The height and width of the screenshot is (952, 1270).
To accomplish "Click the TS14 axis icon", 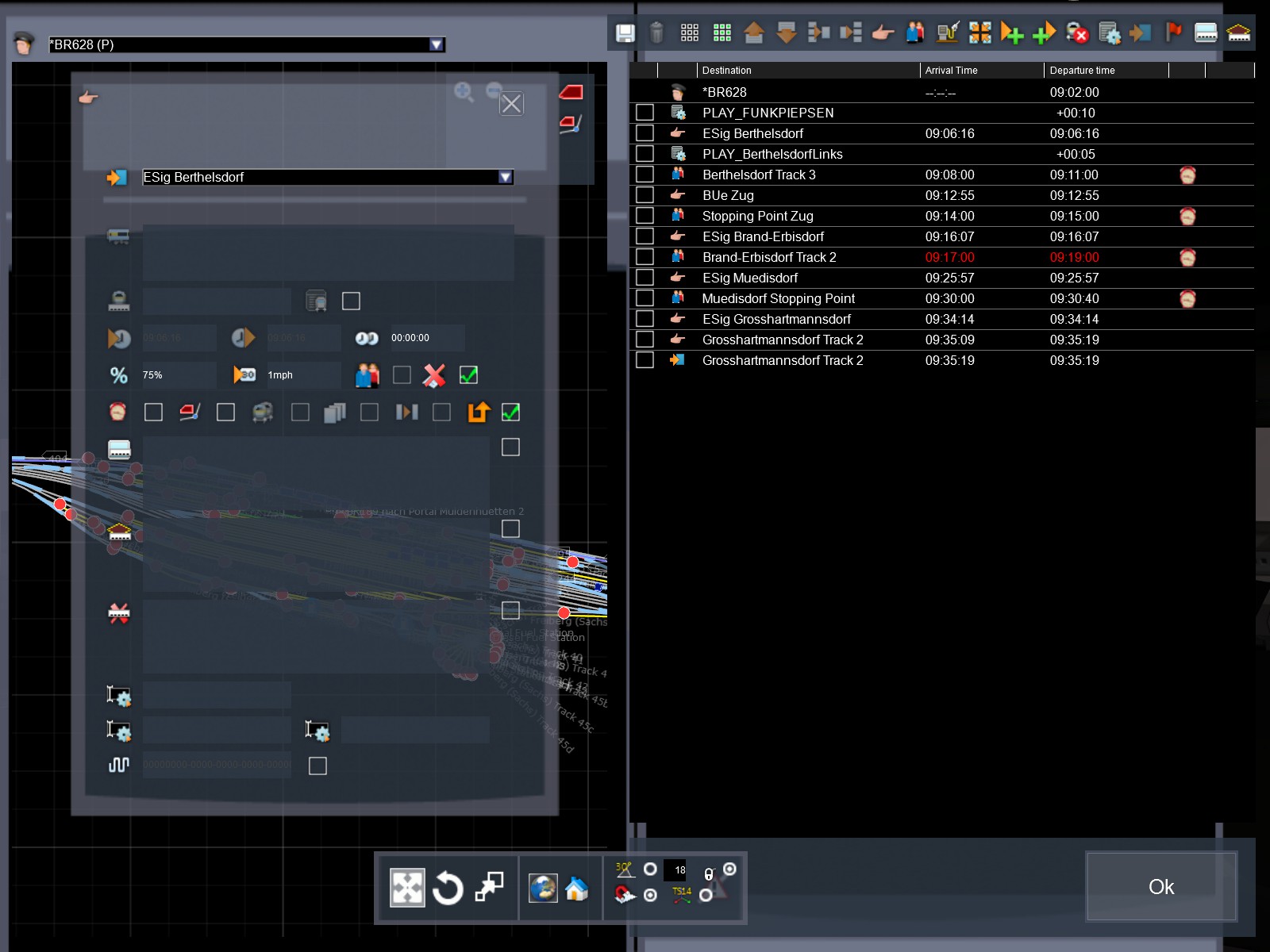I will 682,895.
